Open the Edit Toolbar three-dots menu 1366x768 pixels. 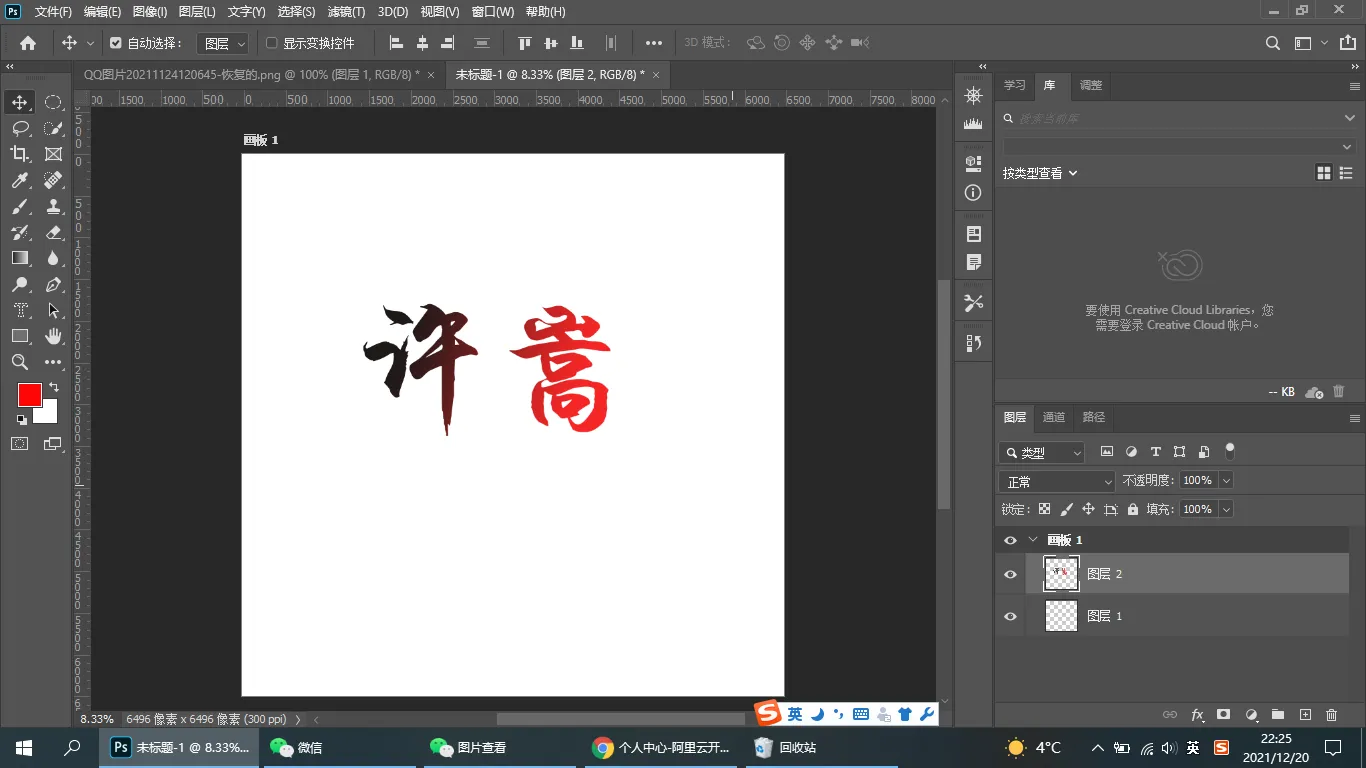pyautogui.click(x=53, y=362)
